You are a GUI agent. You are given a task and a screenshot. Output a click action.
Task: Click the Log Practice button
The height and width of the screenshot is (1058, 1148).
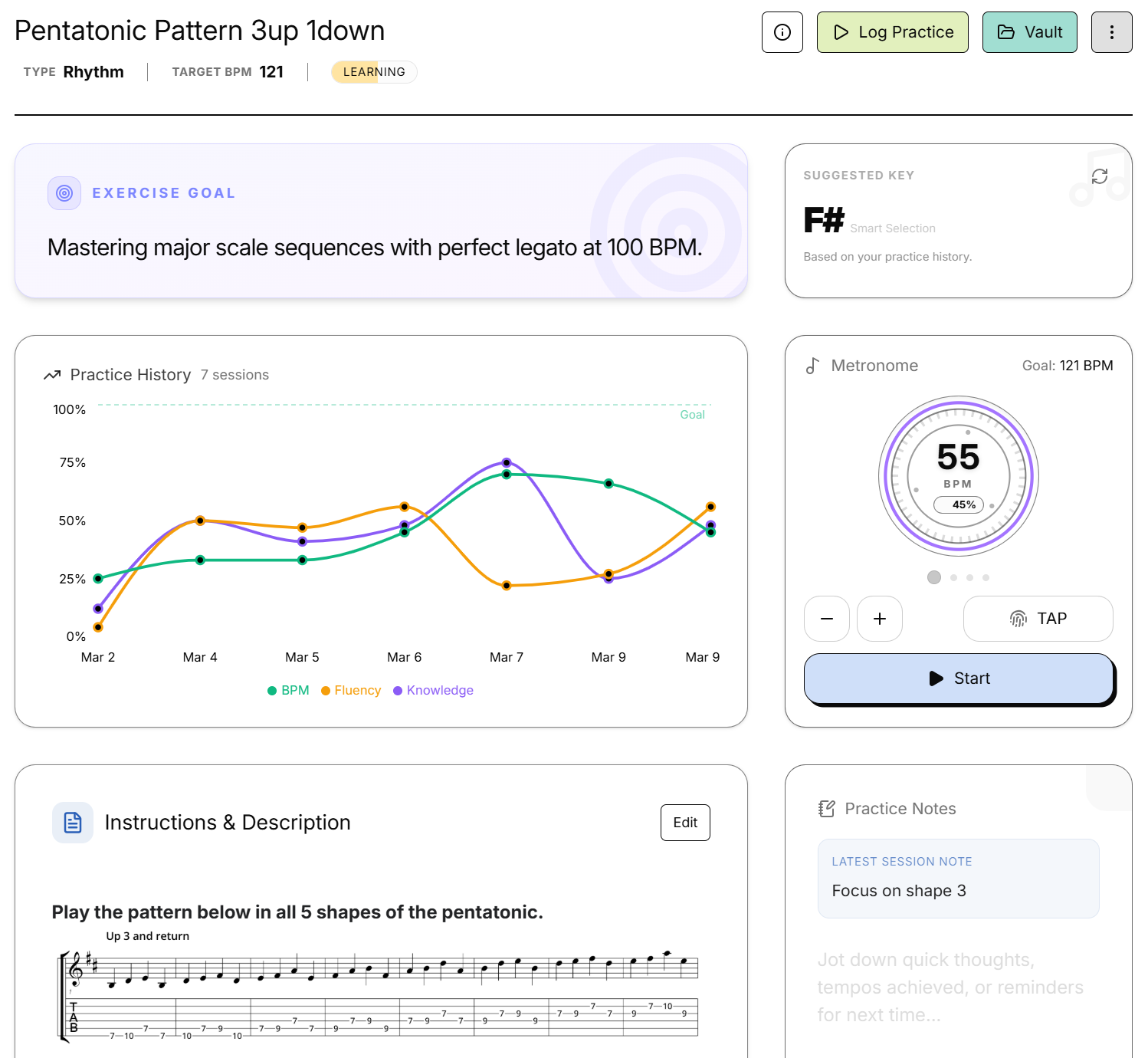tap(893, 32)
